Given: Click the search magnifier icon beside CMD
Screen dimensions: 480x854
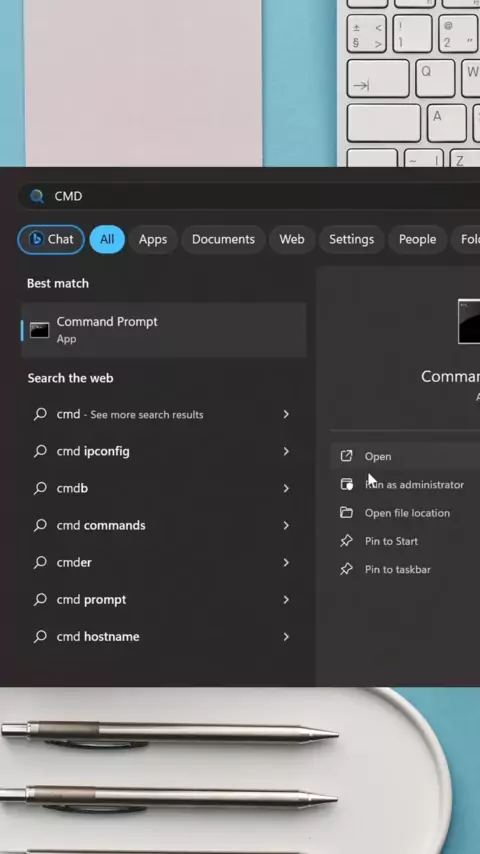Looking at the screenshot, I should coord(37,196).
